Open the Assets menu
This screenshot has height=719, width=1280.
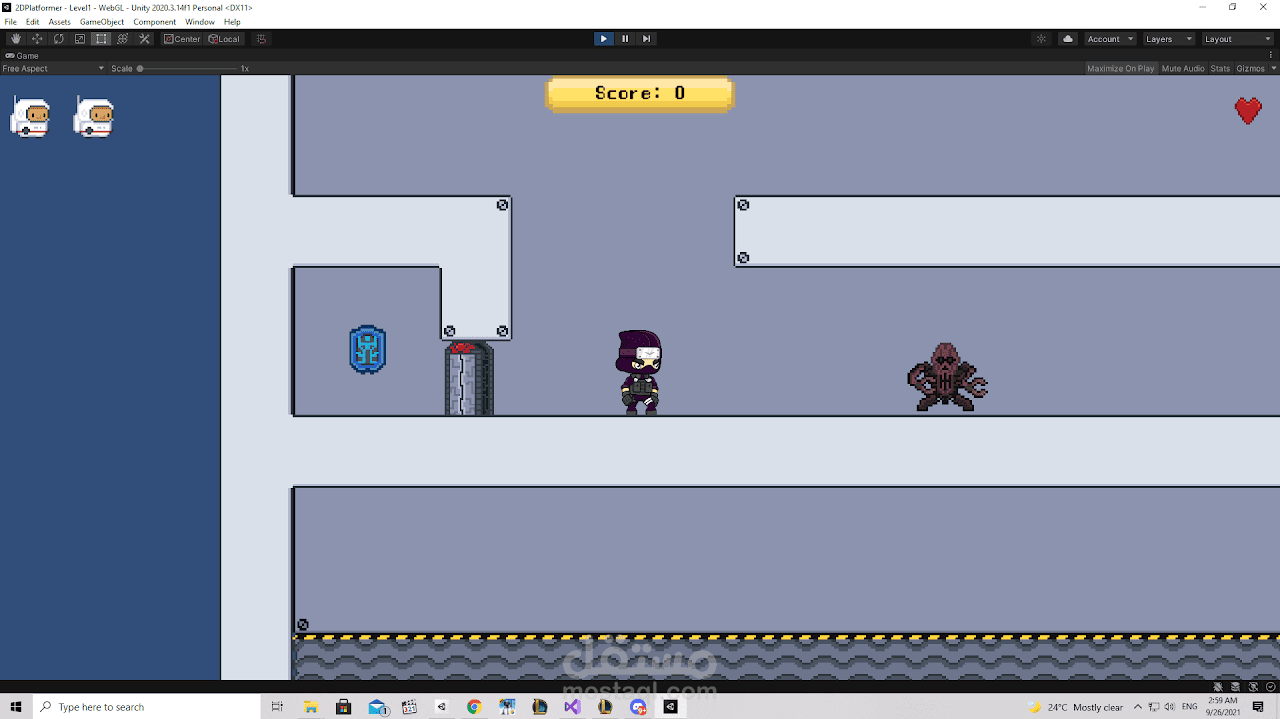tap(60, 21)
